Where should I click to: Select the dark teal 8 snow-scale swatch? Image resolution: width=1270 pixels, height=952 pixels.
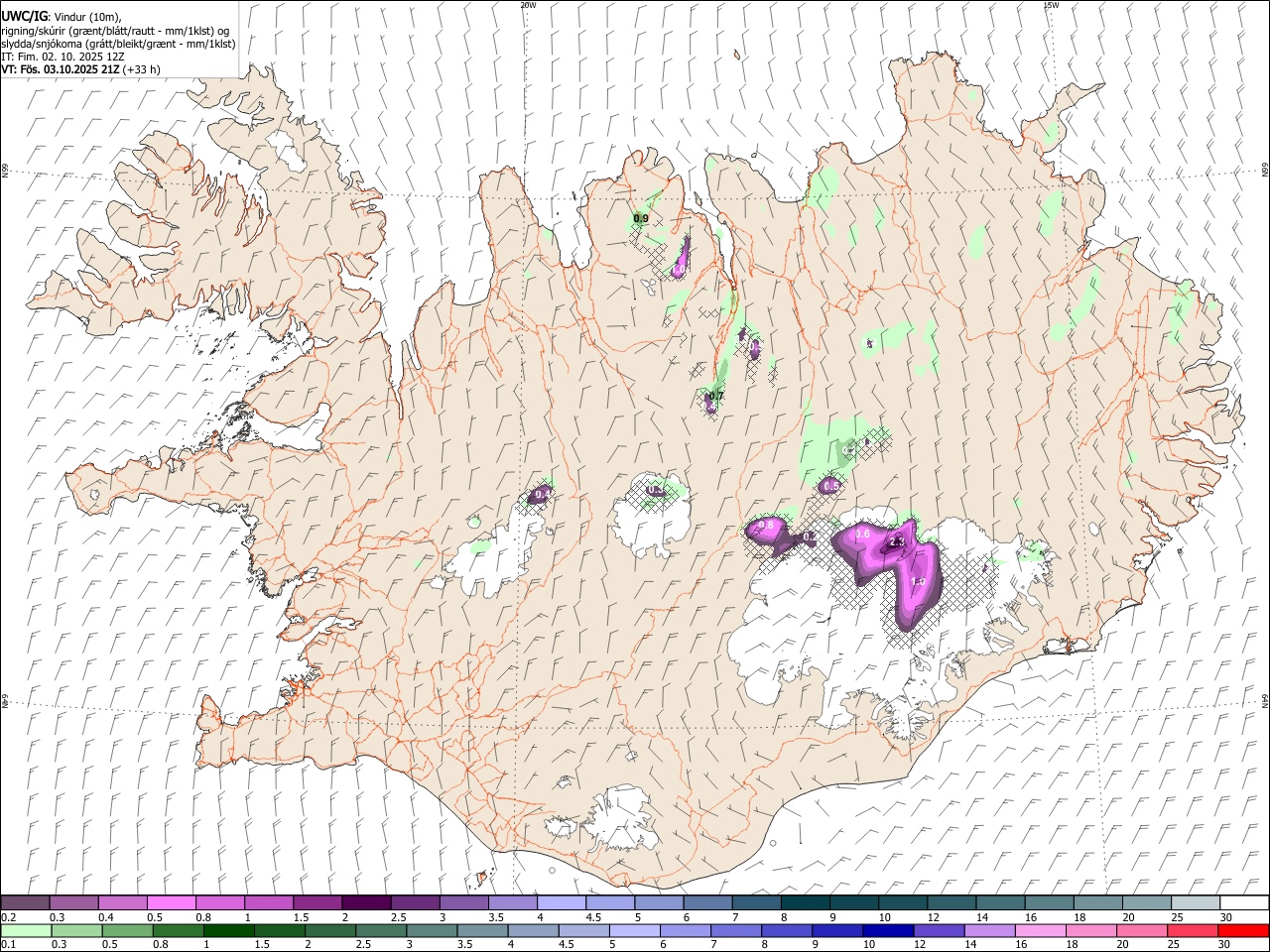(x=805, y=902)
